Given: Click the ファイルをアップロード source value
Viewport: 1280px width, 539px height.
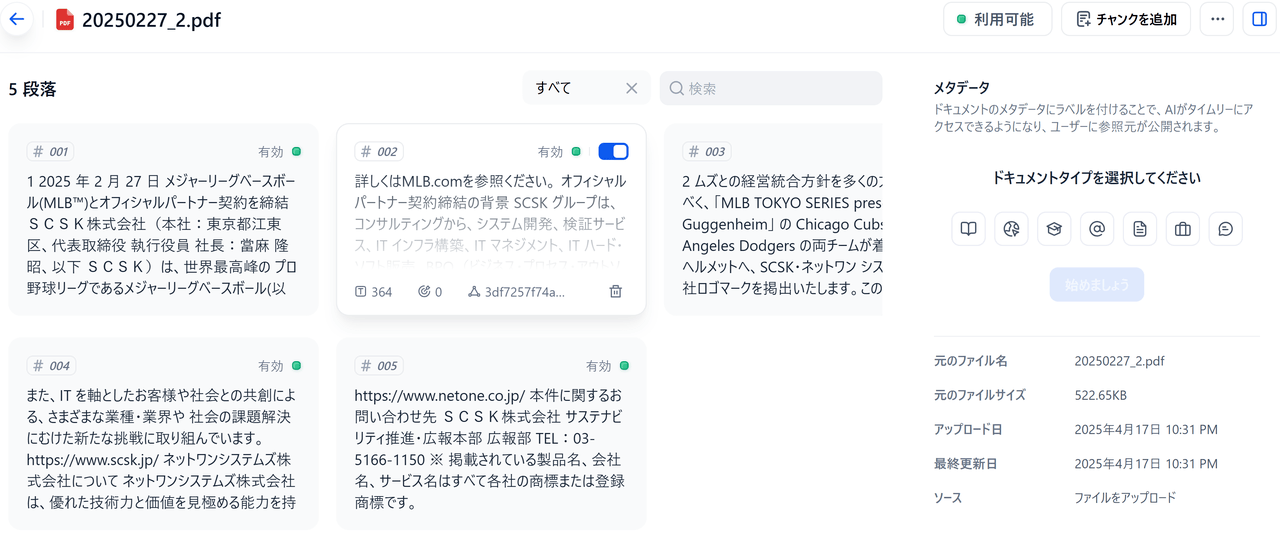Looking at the screenshot, I should (x=1125, y=498).
